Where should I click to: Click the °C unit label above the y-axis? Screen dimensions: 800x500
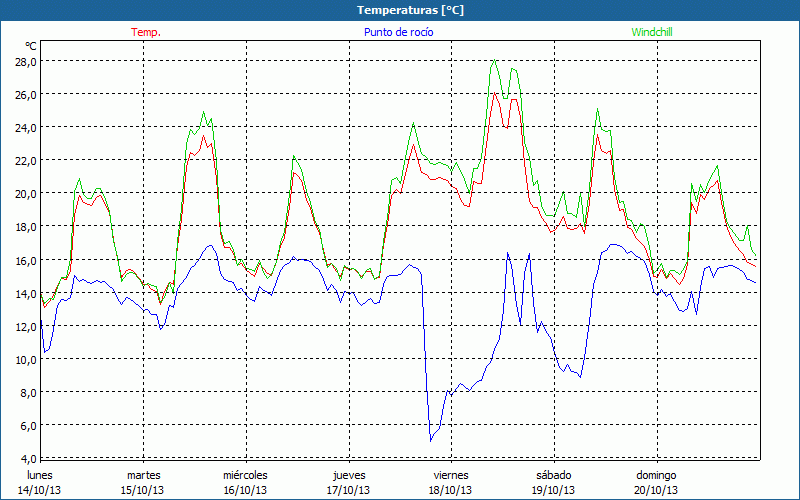pos(31,46)
